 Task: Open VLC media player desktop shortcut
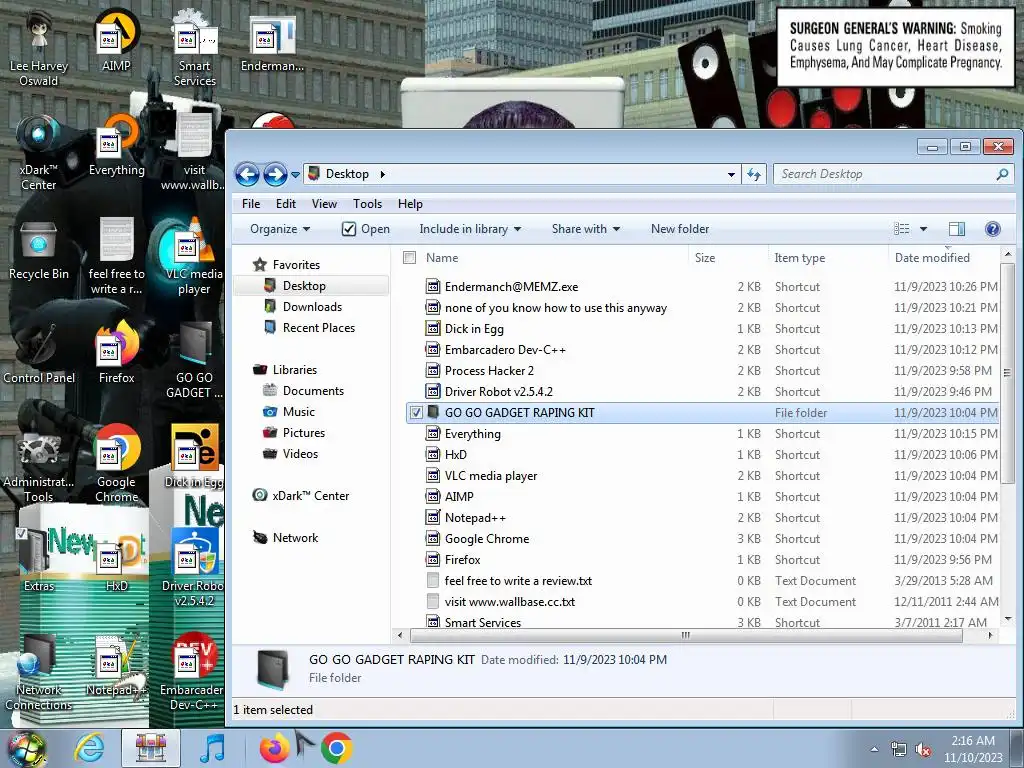click(x=194, y=256)
